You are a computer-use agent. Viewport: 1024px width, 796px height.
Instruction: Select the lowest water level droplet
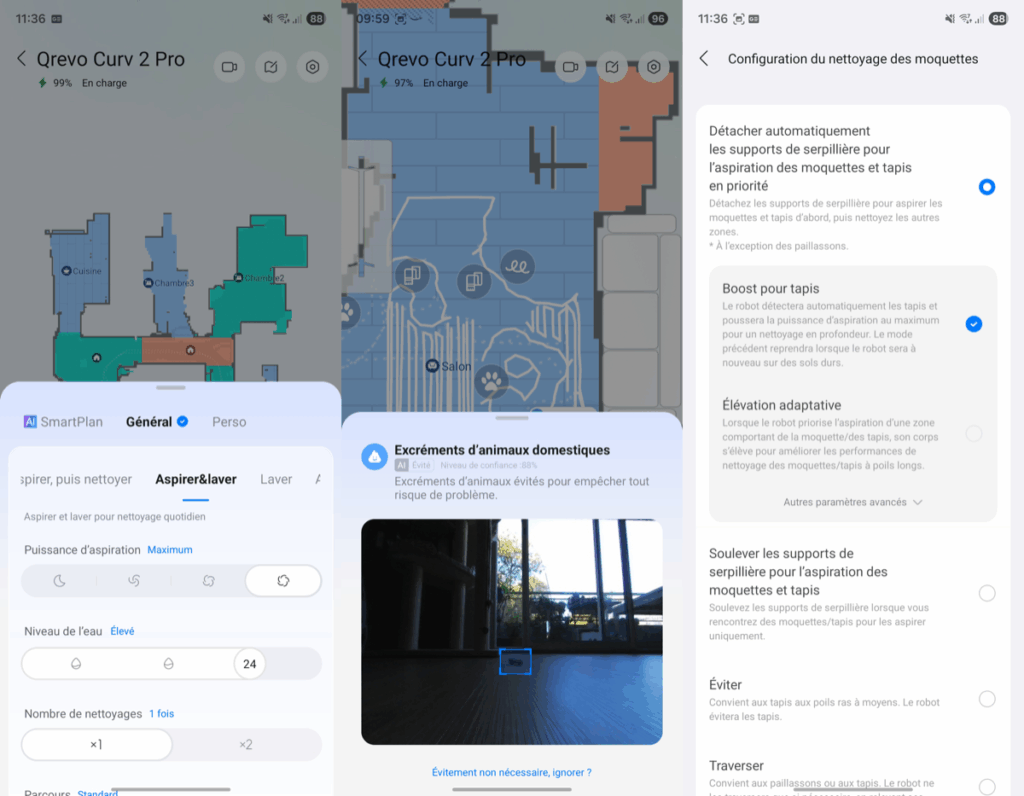[76, 664]
